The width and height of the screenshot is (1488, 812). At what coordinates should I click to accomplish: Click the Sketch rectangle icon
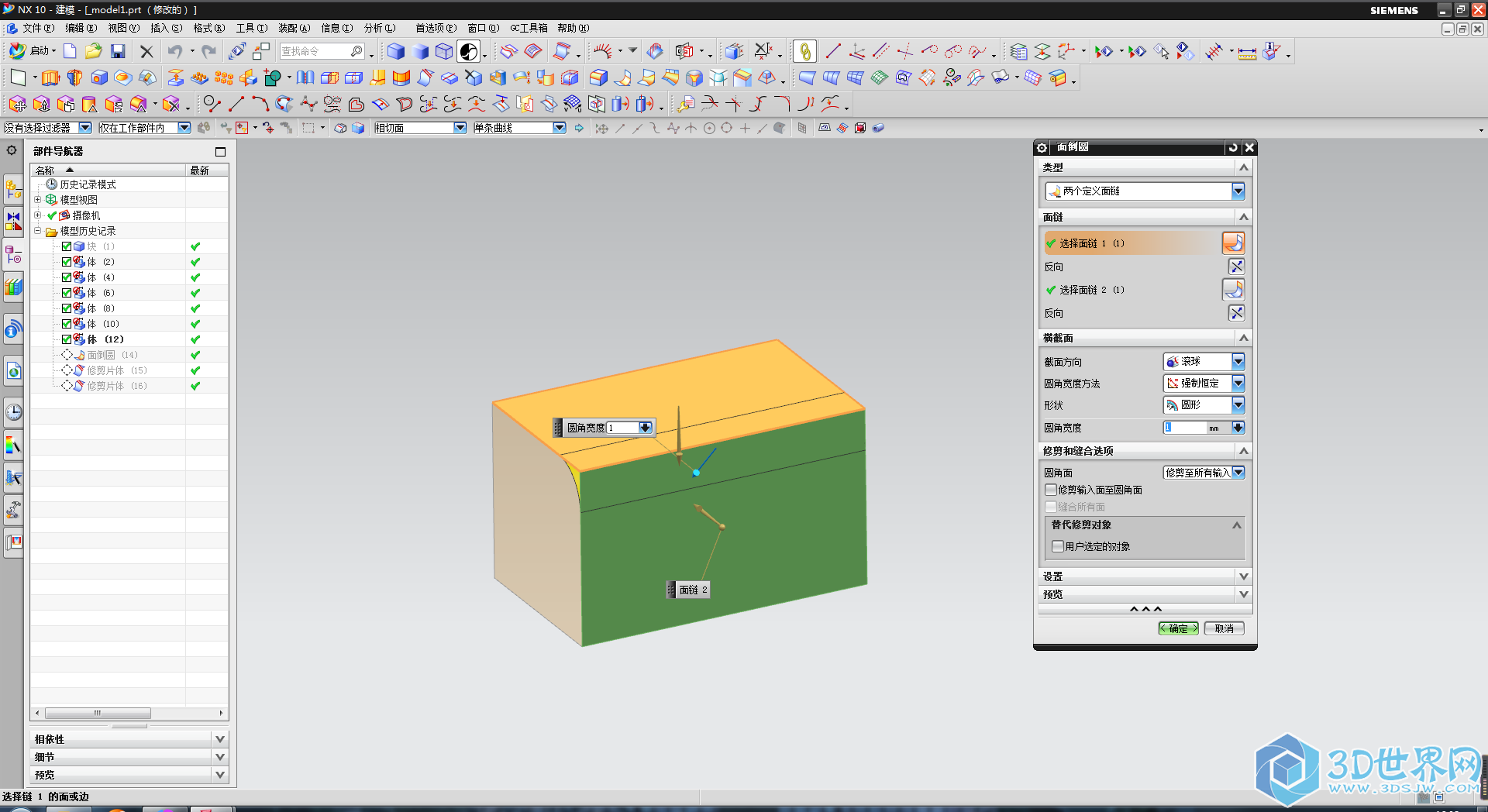pos(17,77)
